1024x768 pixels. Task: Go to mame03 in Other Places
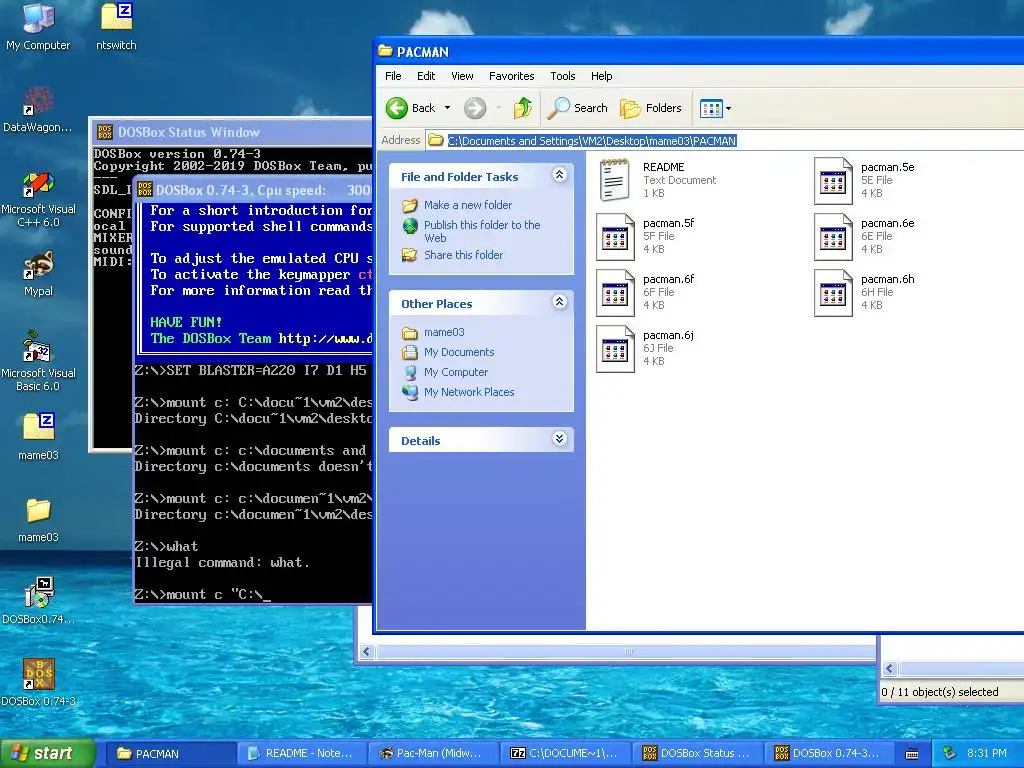(444, 332)
